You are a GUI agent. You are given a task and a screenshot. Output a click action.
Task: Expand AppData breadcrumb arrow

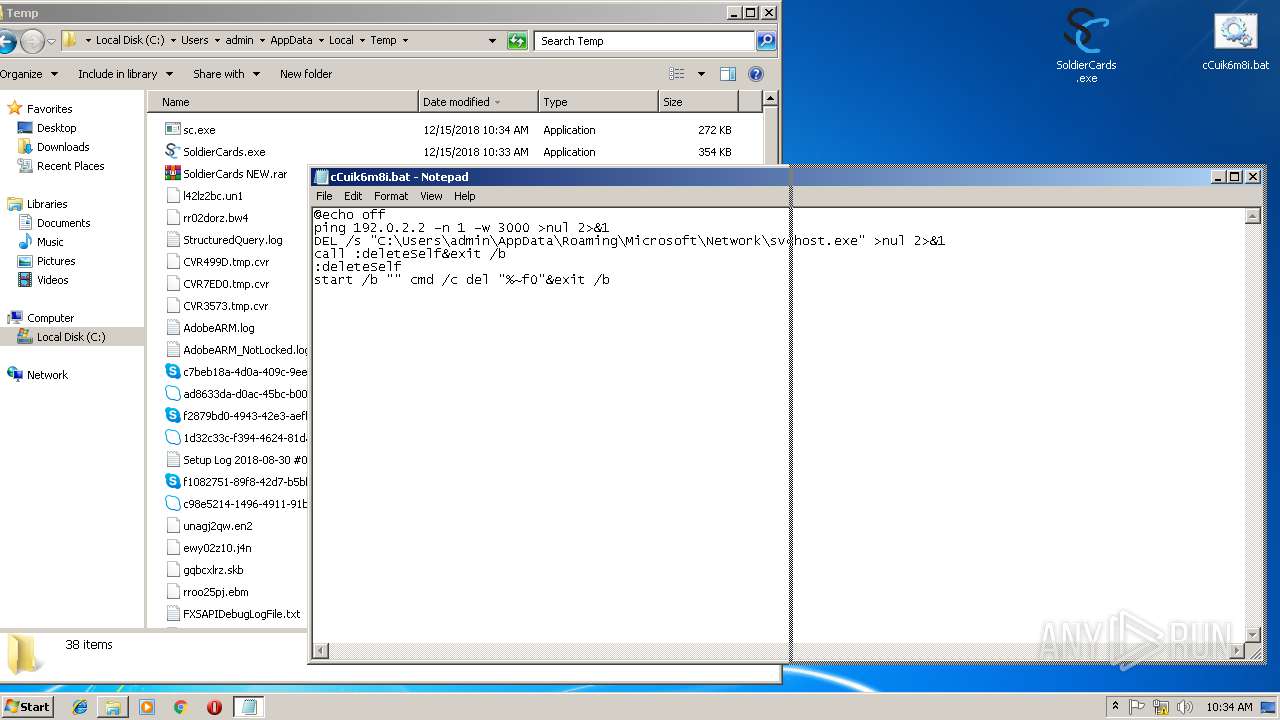(x=321, y=41)
